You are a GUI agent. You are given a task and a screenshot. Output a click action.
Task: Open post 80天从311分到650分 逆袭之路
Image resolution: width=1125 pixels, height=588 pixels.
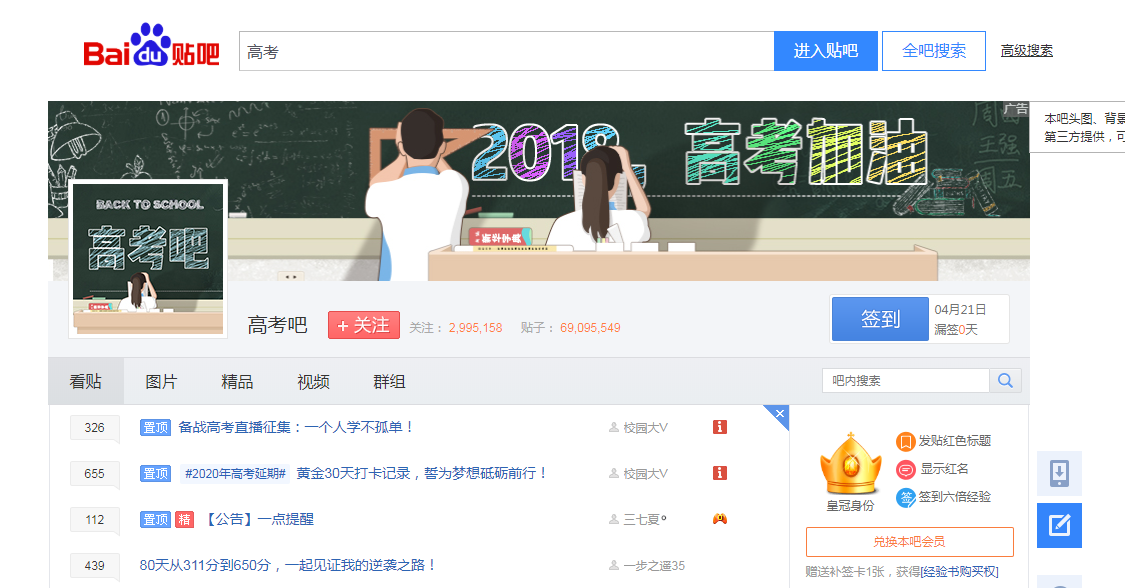point(288,565)
